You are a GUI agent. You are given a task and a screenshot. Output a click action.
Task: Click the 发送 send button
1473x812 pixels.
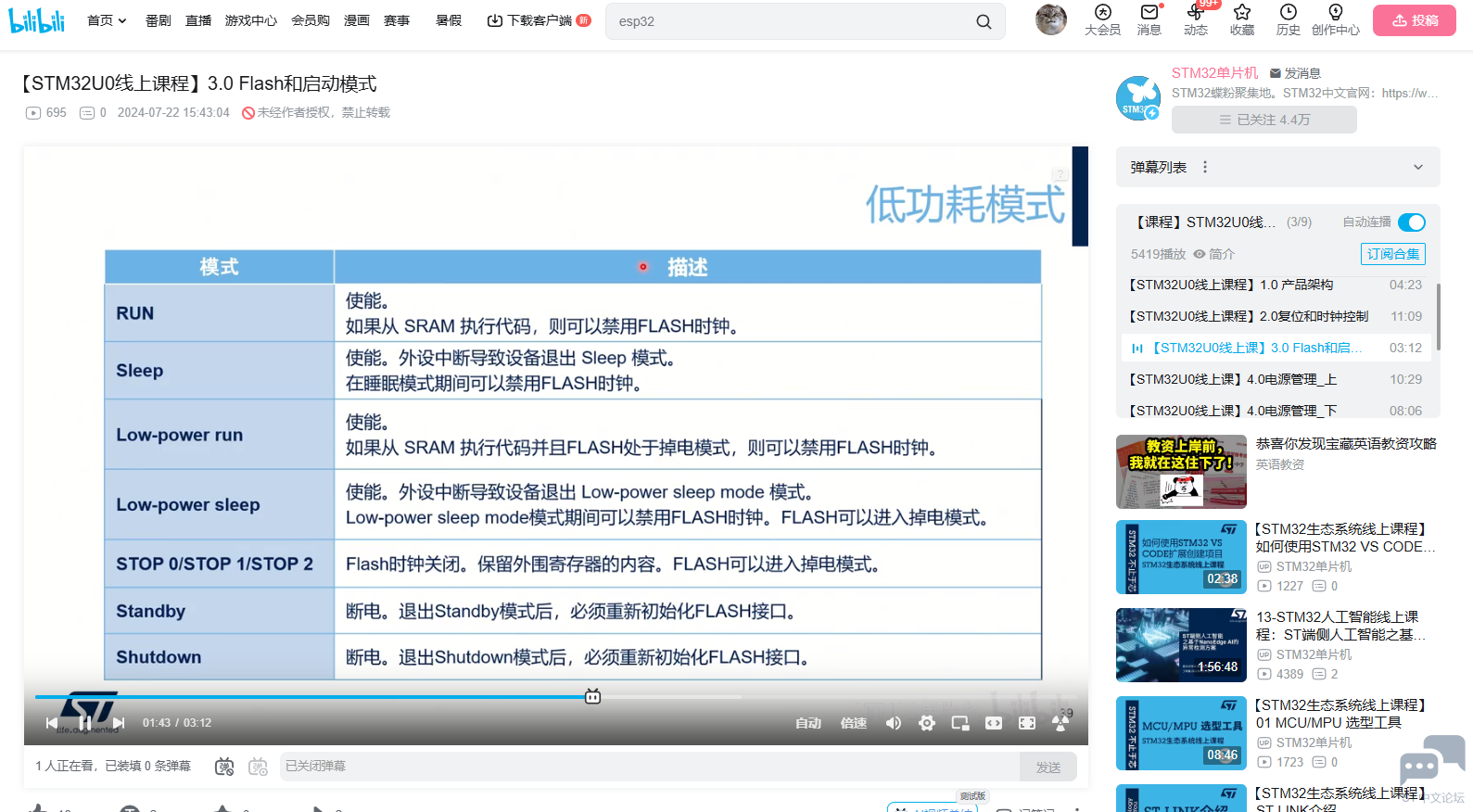[x=1048, y=768]
